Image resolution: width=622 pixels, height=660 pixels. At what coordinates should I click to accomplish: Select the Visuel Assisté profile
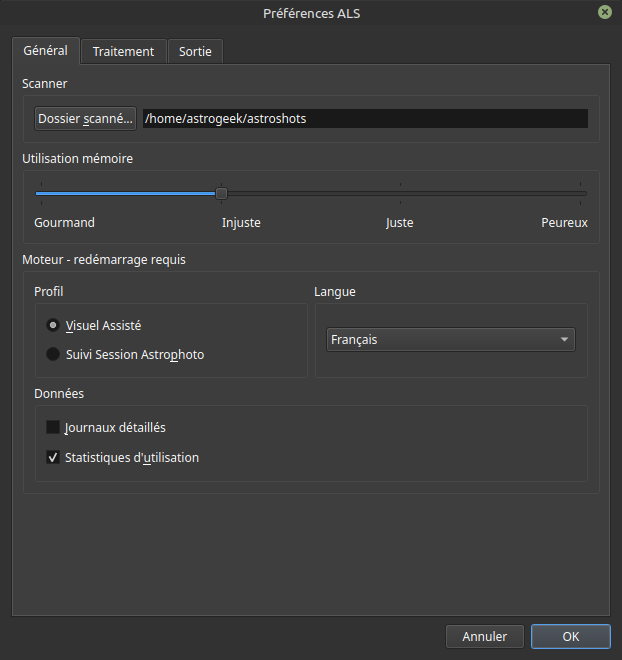[52, 325]
